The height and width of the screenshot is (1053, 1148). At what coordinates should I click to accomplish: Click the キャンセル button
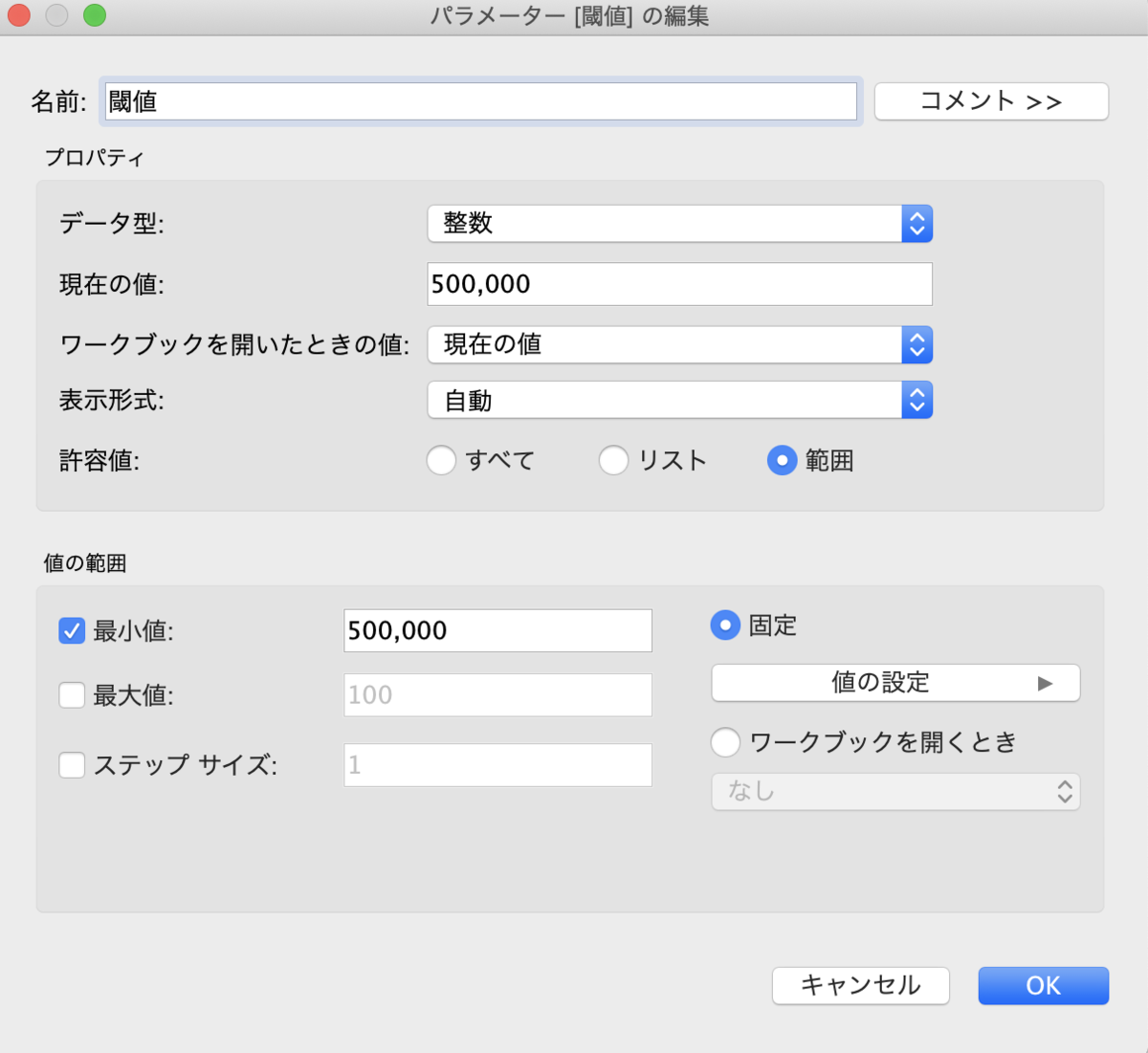[860, 986]
